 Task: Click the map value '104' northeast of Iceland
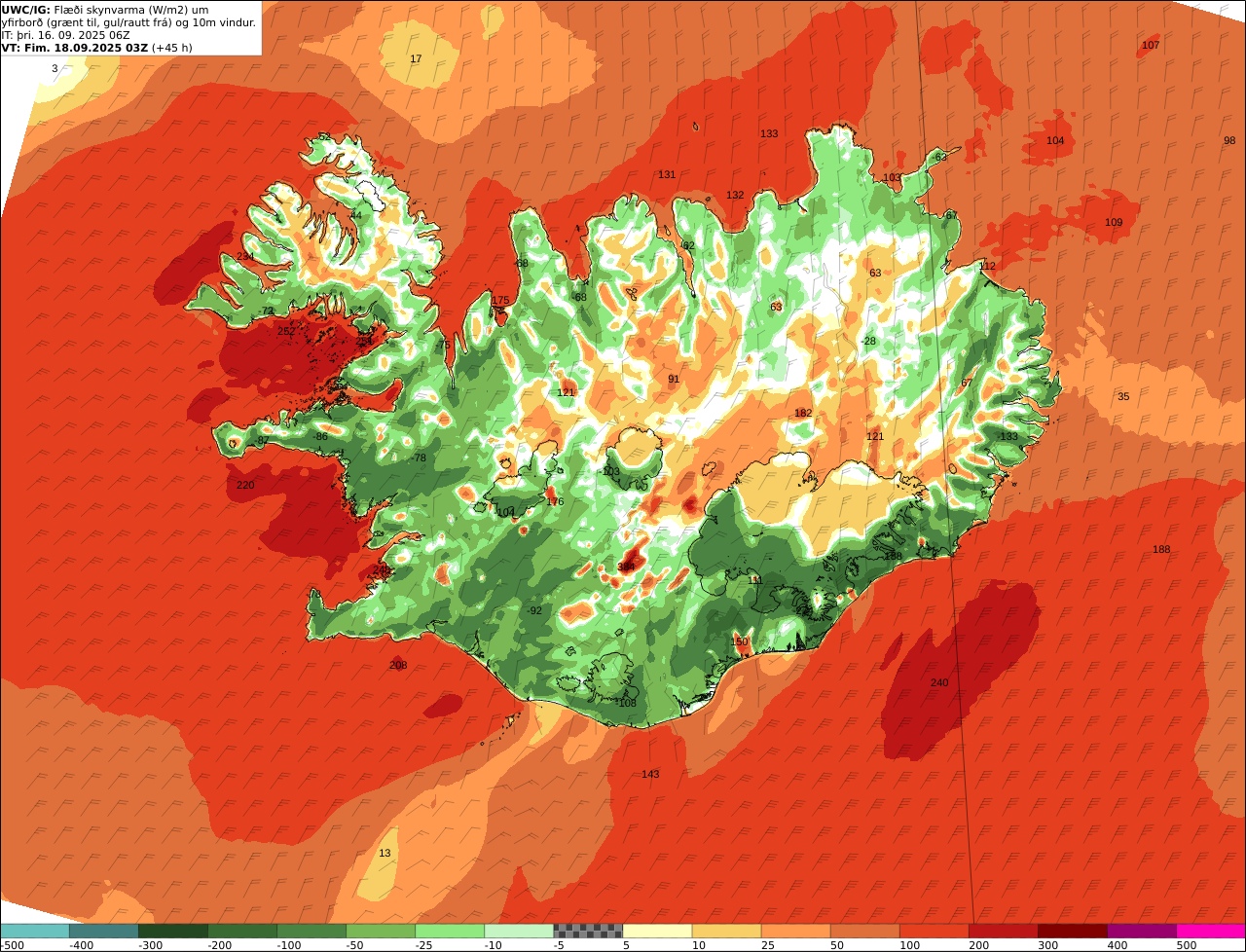[1055, 140]
